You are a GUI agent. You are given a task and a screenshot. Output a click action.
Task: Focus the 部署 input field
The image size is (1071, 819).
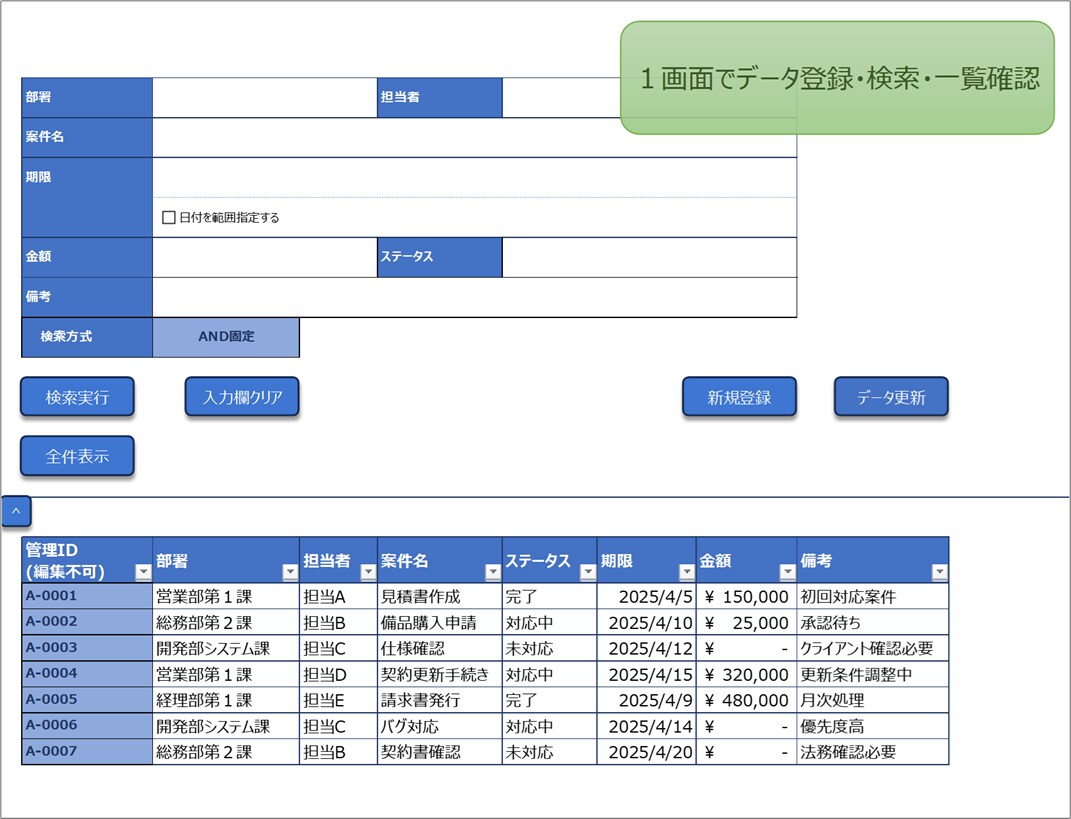[x=265, y=98]
